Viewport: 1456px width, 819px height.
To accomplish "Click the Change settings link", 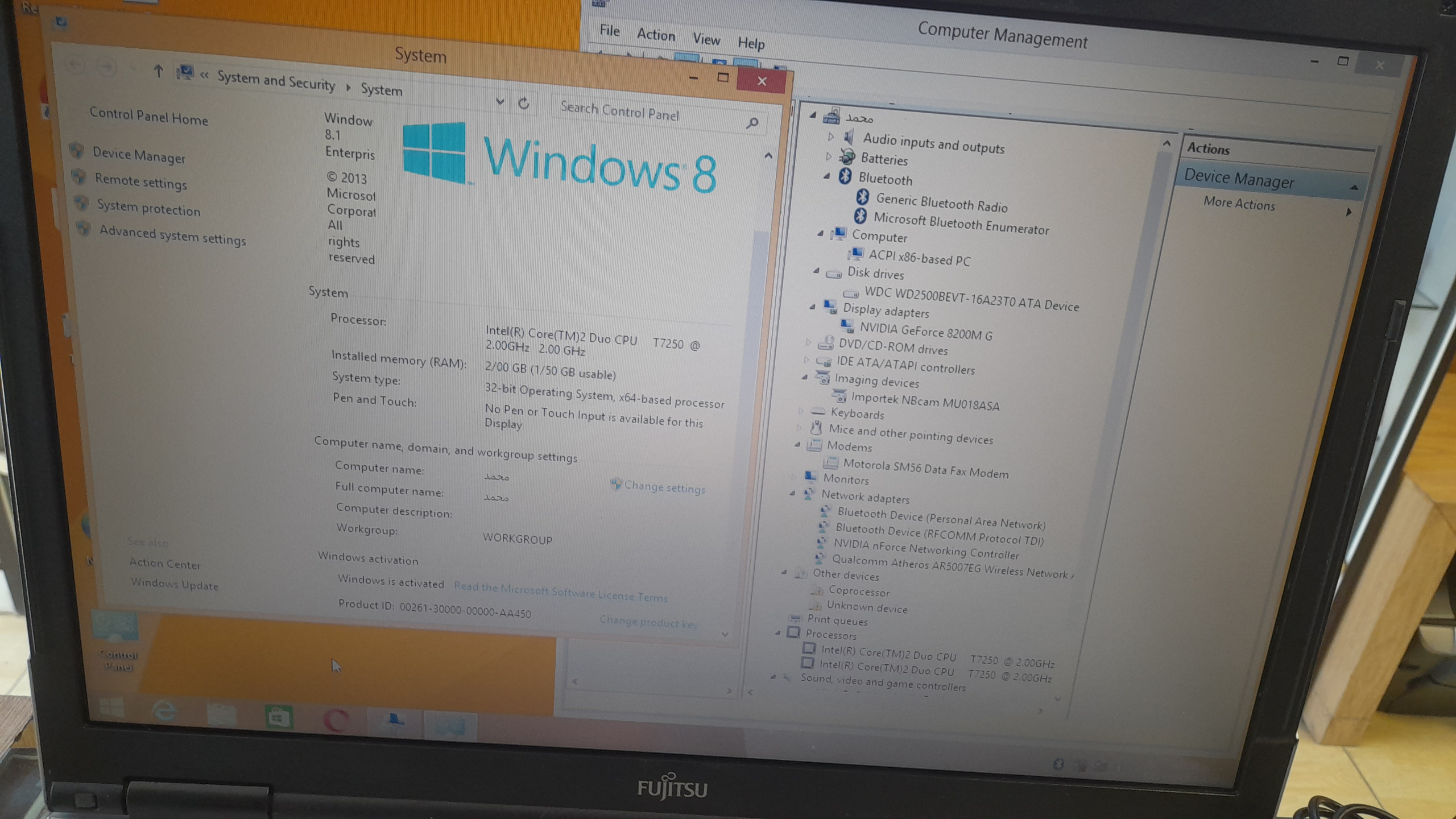I will (x=664, y=487).
